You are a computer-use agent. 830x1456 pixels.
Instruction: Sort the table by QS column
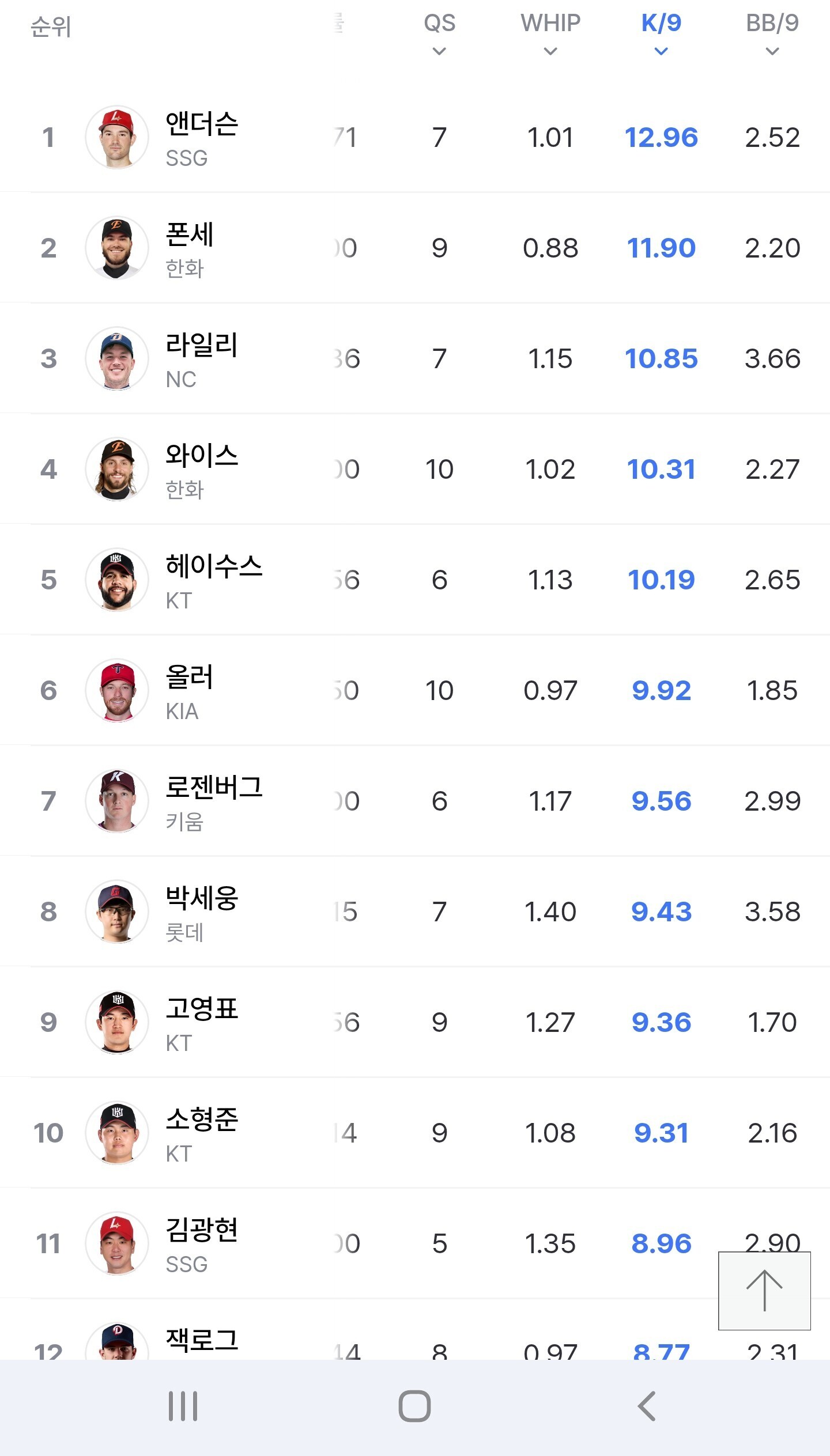[439, 33]
